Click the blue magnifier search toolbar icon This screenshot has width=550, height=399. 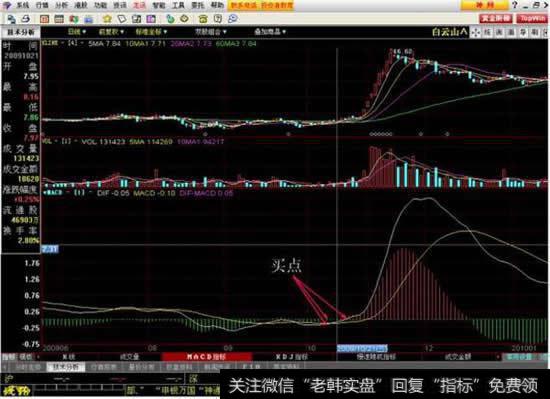click(x=233, y=19)
